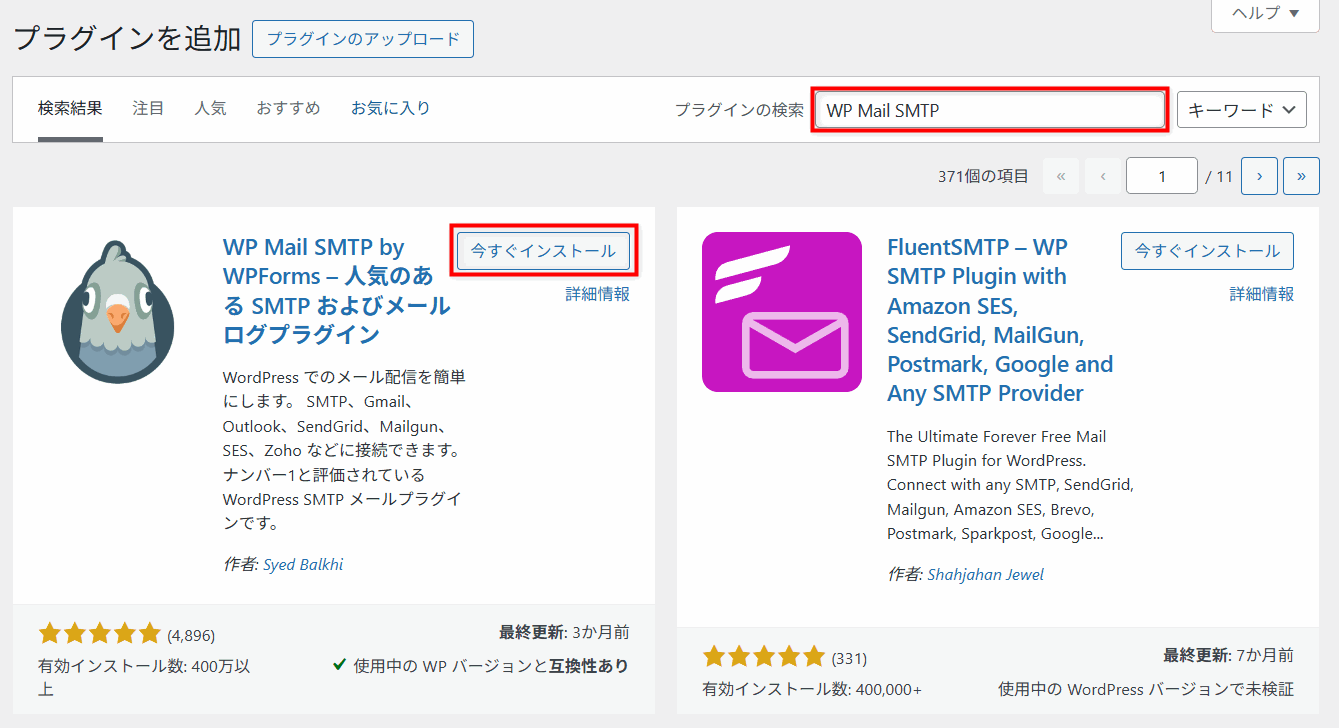Open the WP Mail SMTP by WPForms title link
Screen dimensions: 1339x728
click(336, 290)
